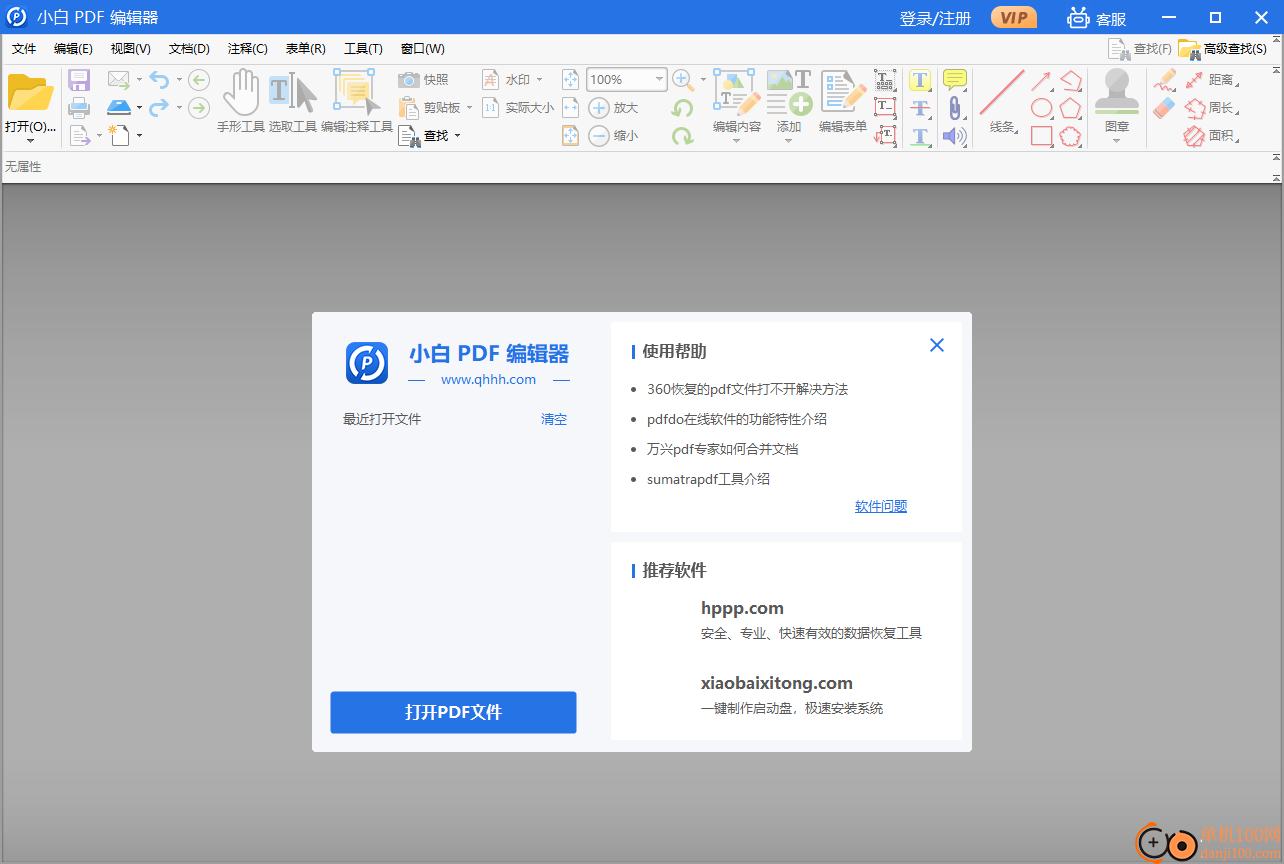The image size is (1284, 864).
Task: Click the Open PDF File (打开PDF文件) button
Action: point(453,712)
